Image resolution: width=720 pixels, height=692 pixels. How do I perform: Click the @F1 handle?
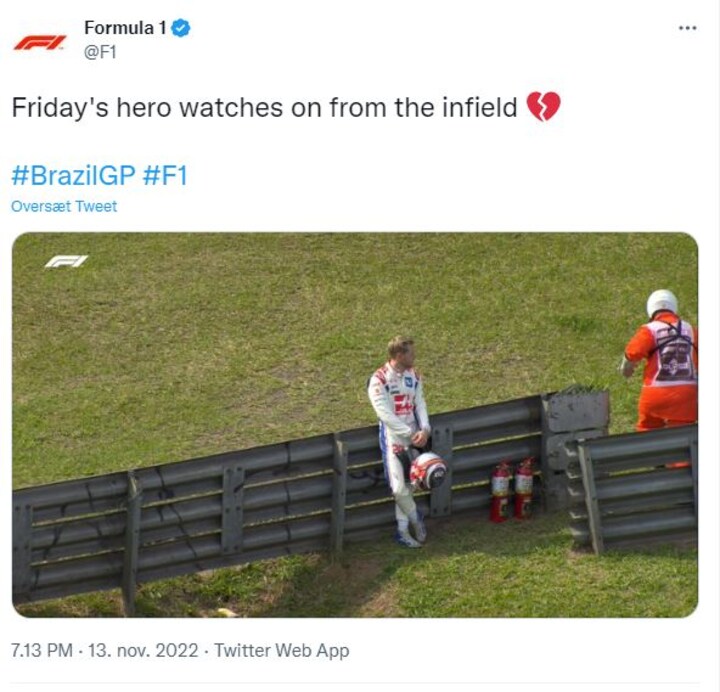pos(100,52)
